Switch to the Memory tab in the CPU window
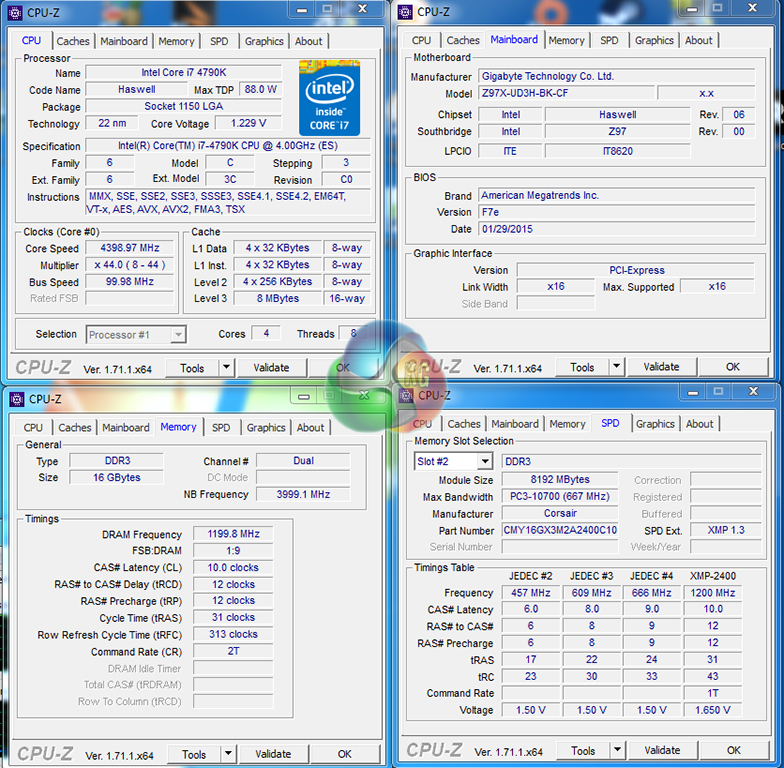784x768 pixels. tap(176, 42)
